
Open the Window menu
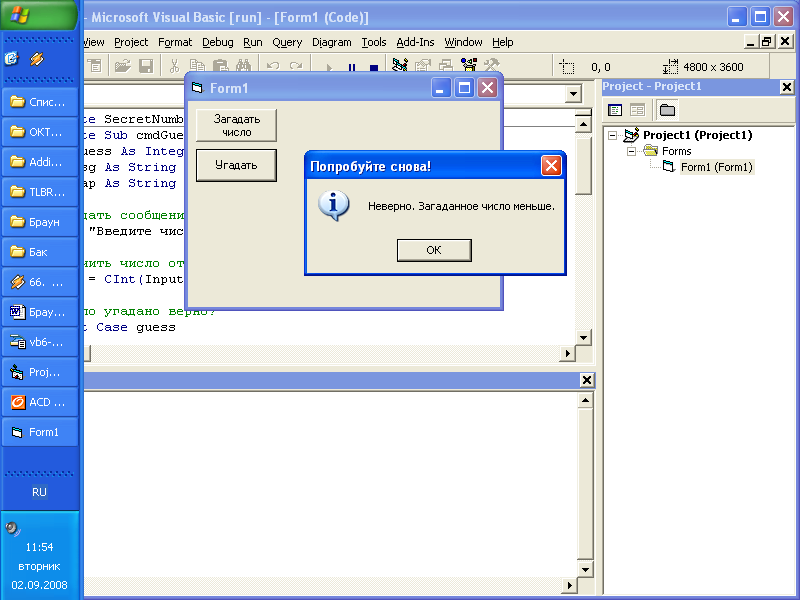click(463, 42)
